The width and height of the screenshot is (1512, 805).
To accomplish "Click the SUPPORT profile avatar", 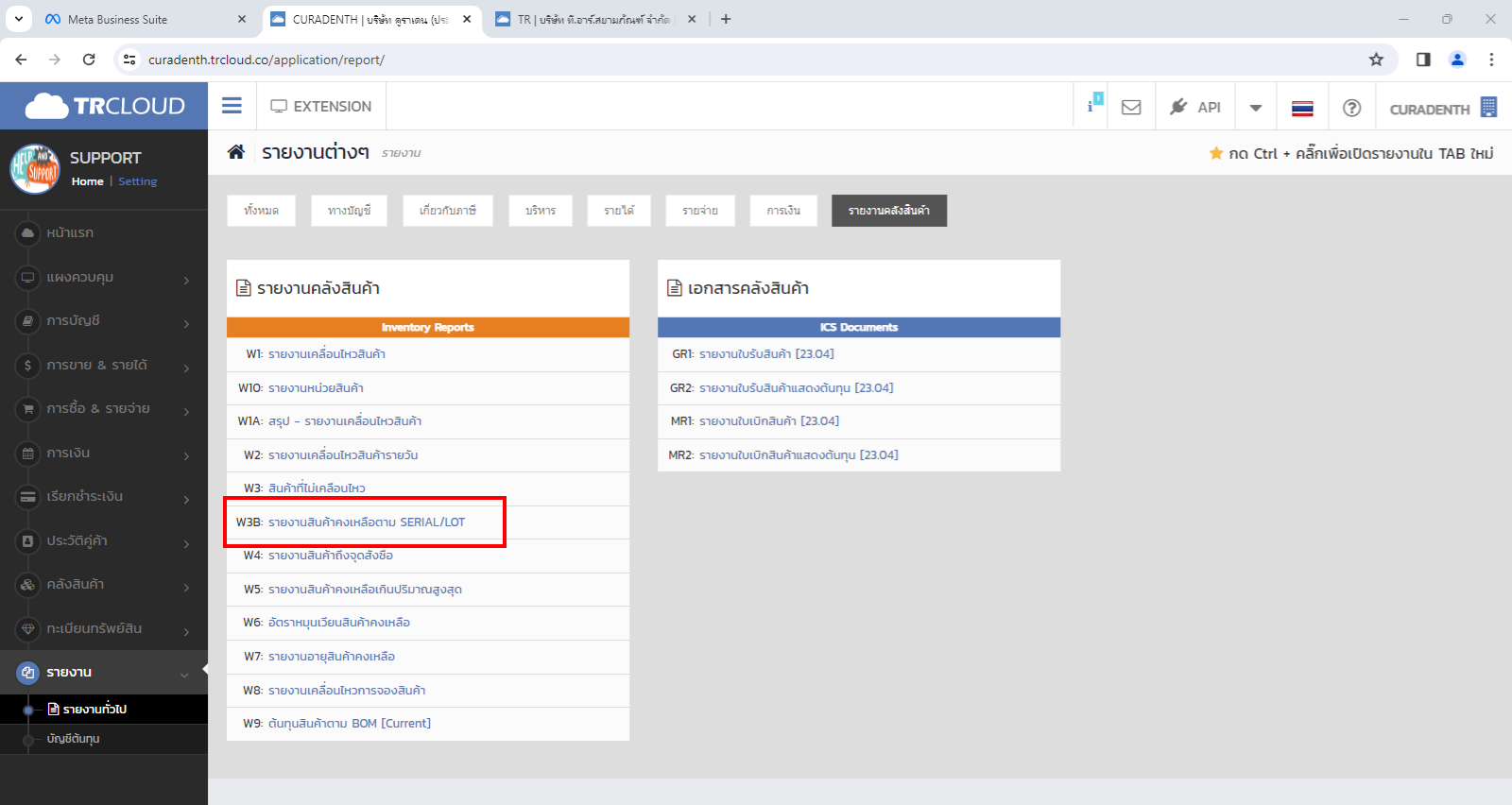I will tap(35, 168).
